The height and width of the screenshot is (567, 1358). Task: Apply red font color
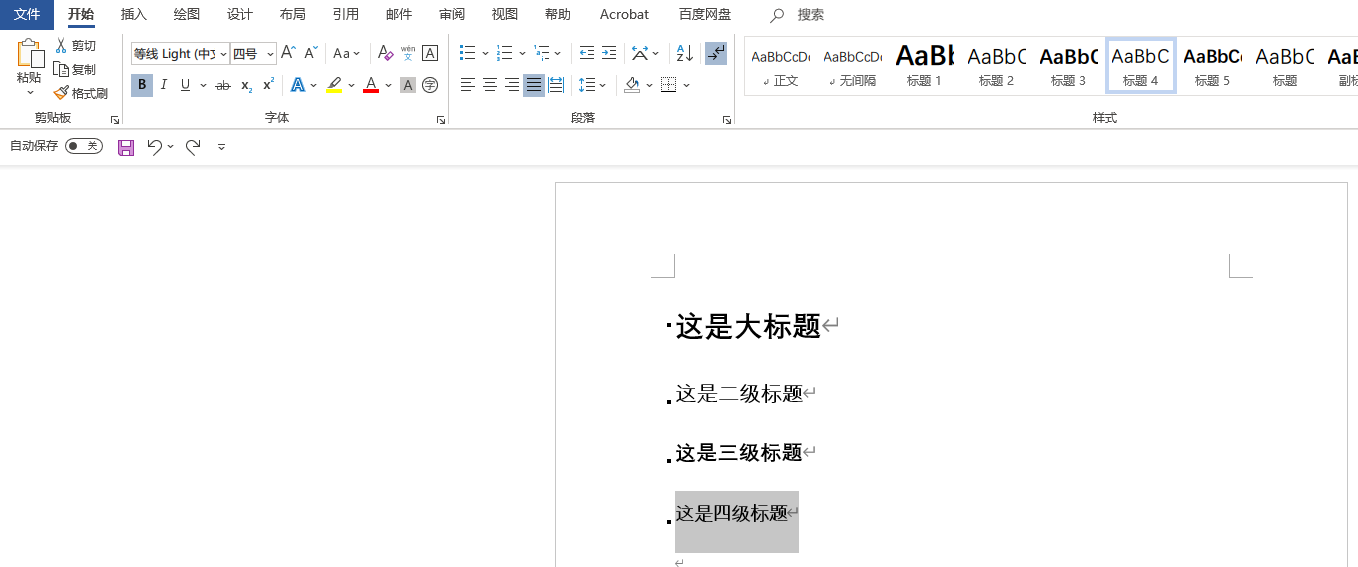point(371,85)
